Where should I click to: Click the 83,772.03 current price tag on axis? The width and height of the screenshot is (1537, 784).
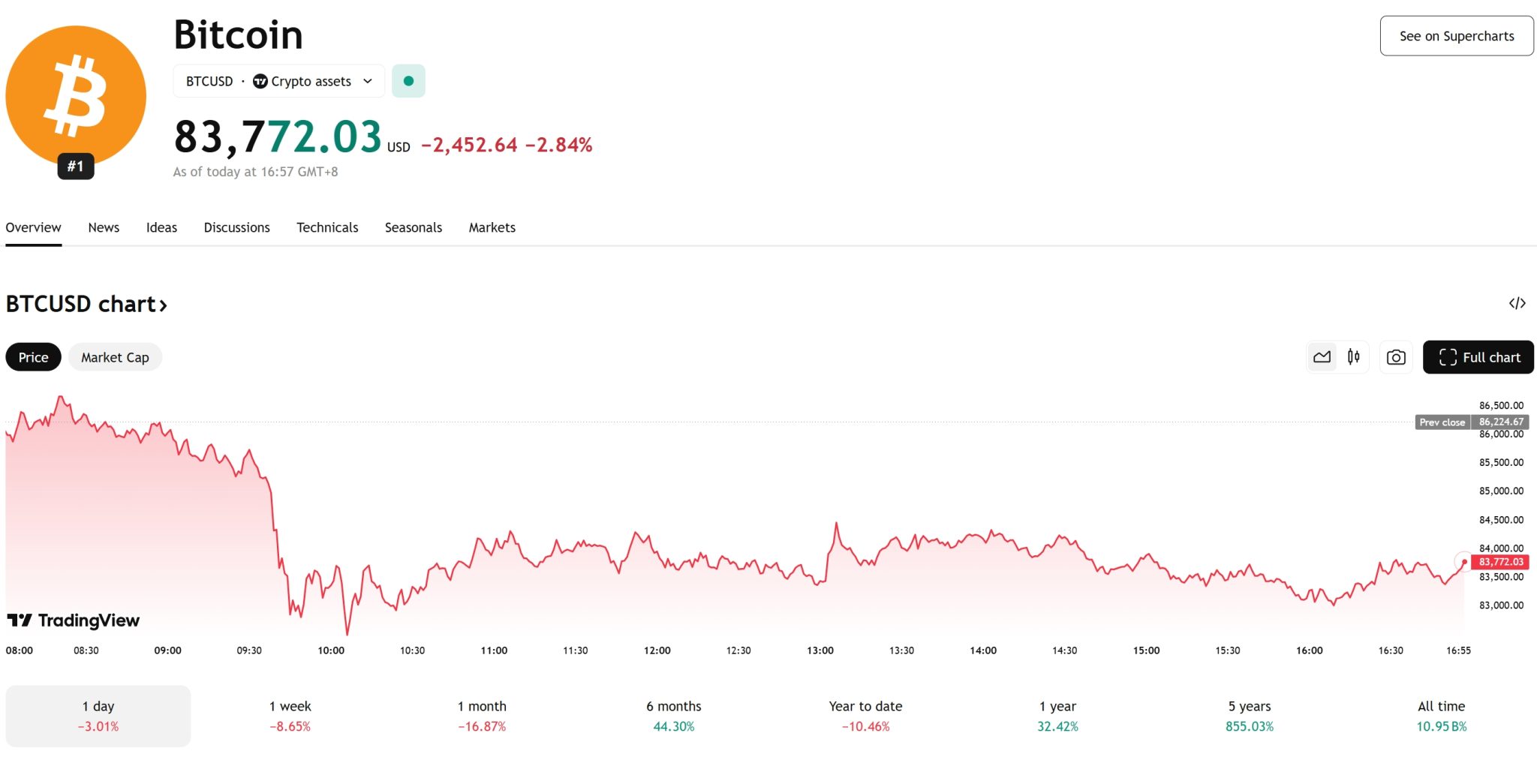coord(1501,562)
